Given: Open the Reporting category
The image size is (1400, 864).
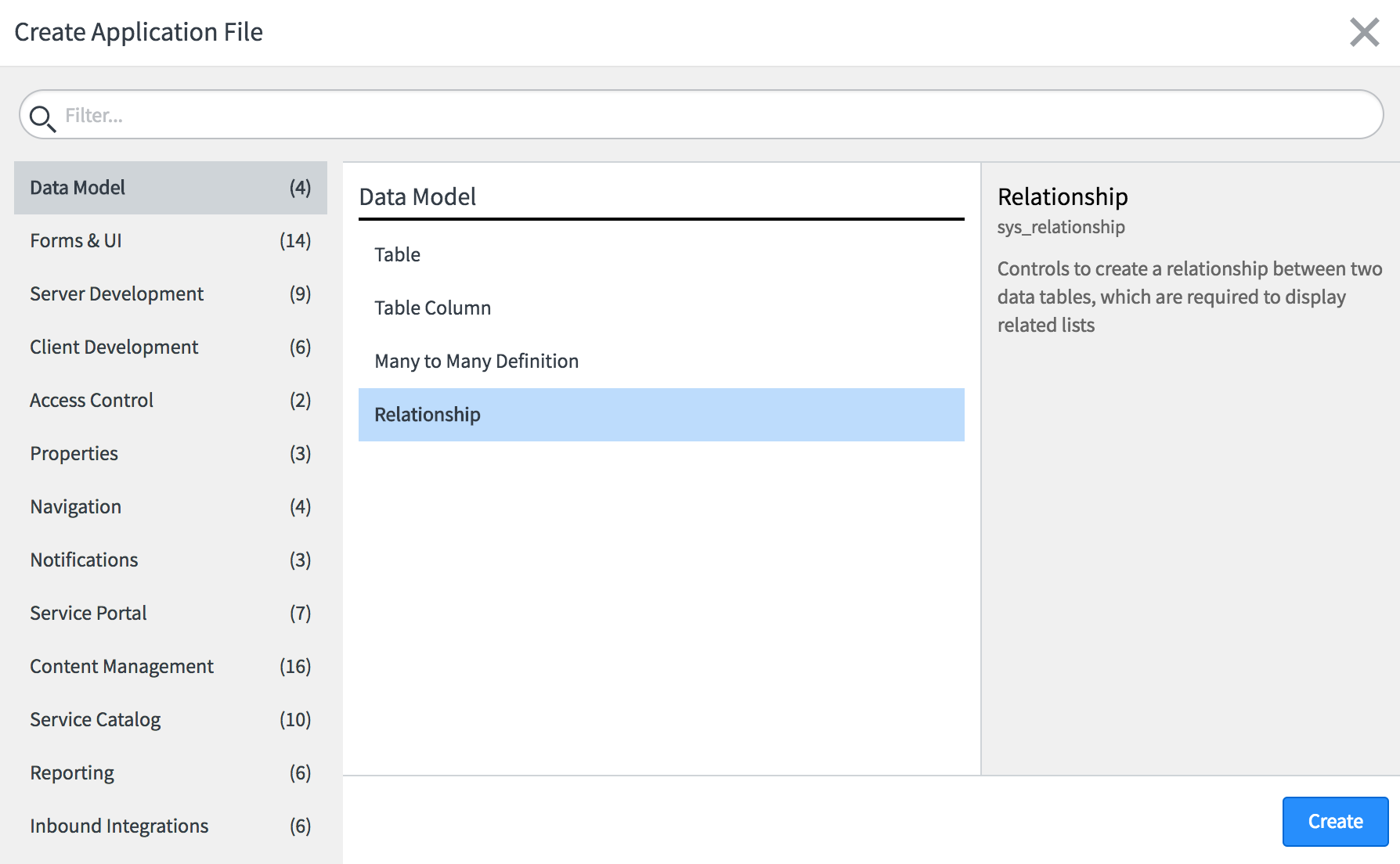Looking at the screenshot, I should [171, 773].
